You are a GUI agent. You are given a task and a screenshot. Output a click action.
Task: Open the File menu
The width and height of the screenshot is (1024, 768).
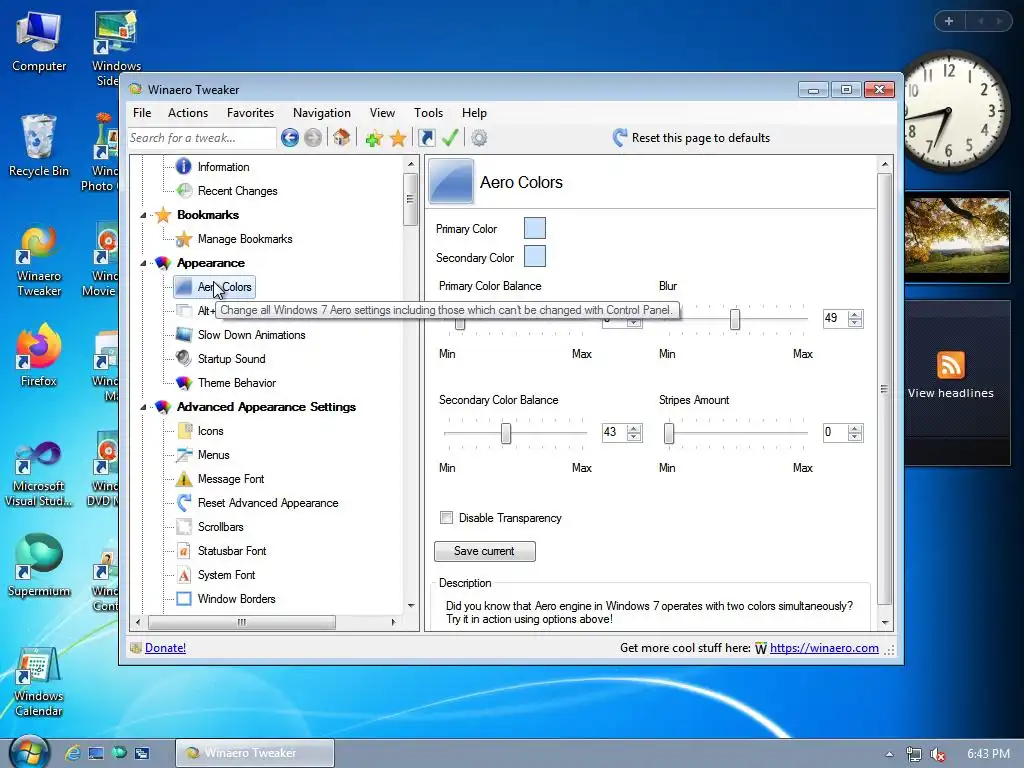142,113
